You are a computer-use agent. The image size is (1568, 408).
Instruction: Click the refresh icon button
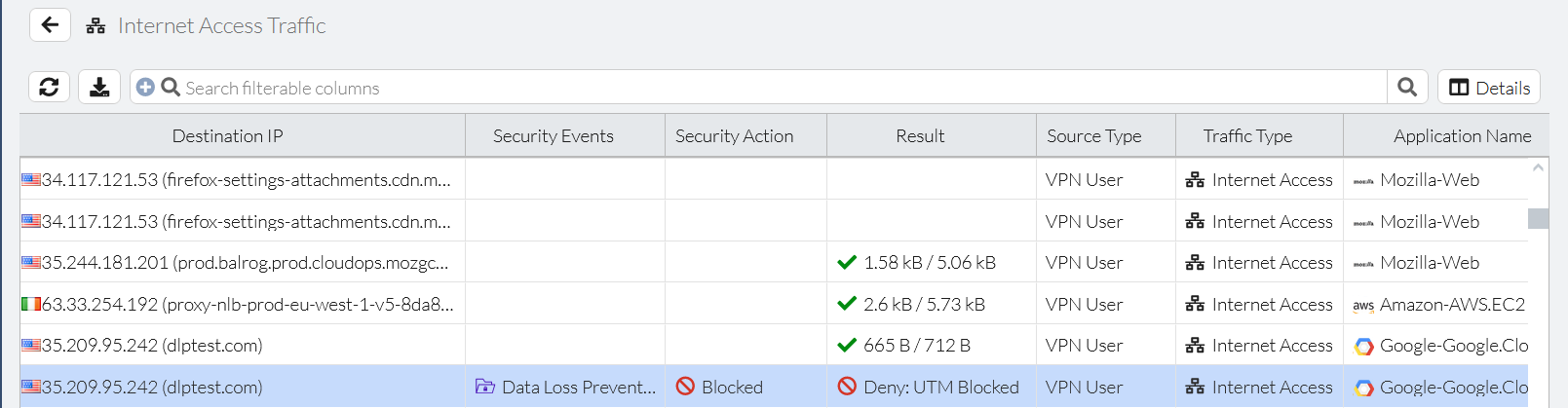tap(49, 88)
